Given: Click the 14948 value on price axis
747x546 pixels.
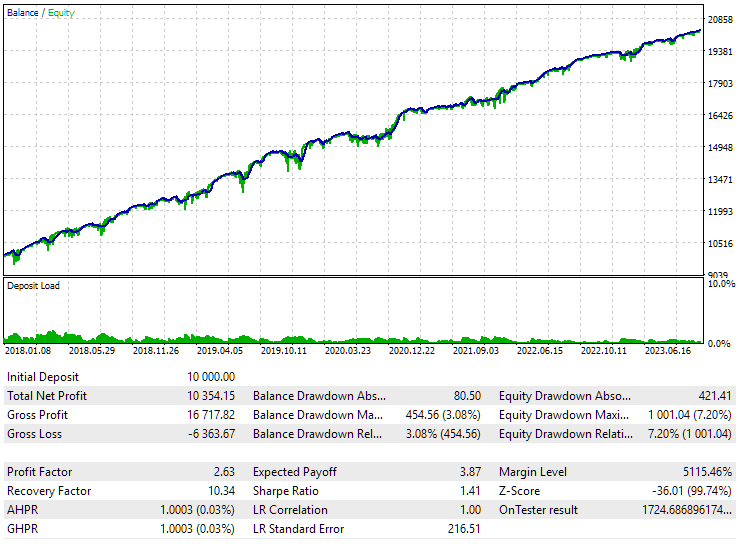Looking at the screenshot, I should pyautogui.click(x=721, y=148).
